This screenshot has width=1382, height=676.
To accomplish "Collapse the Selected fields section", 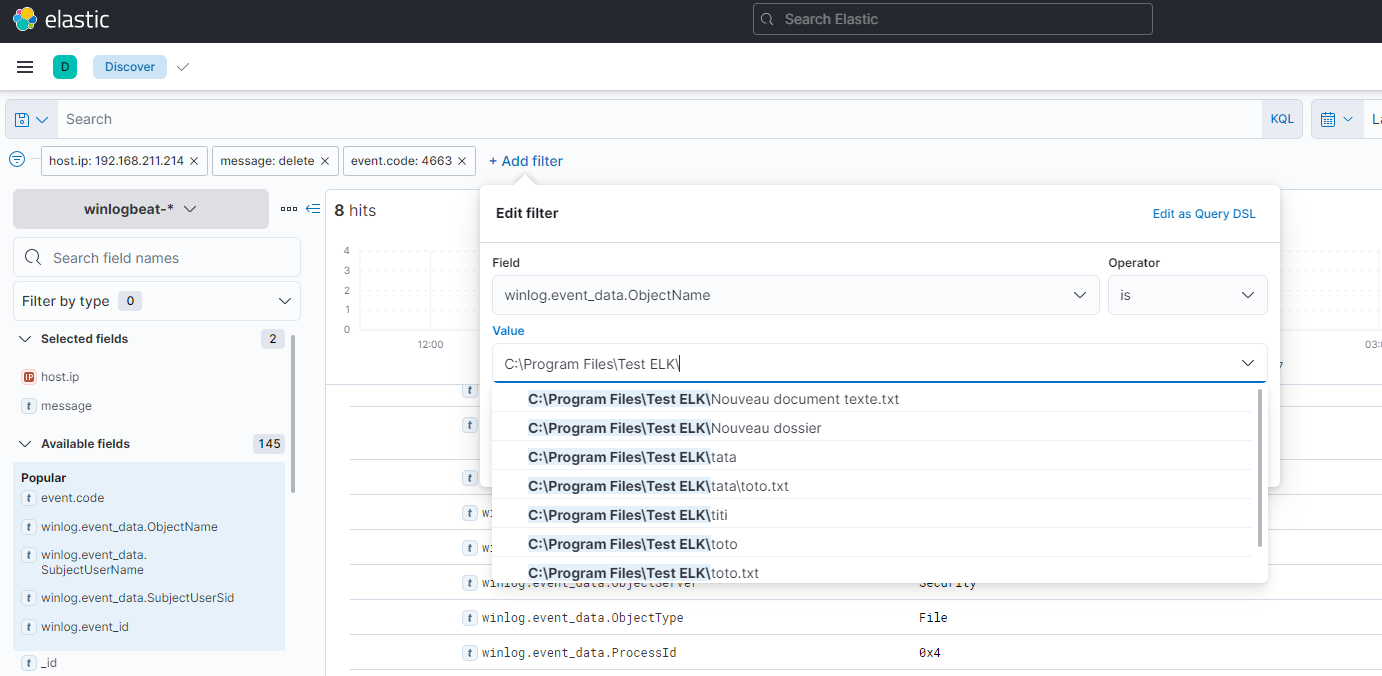I will pyautogui.click(x=26, y=339).
